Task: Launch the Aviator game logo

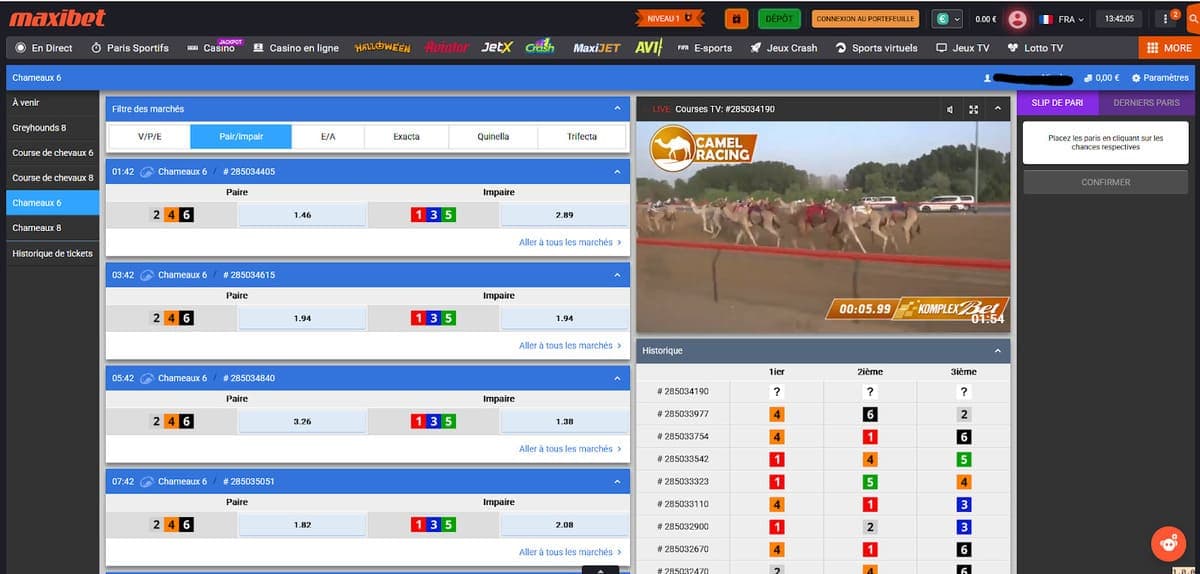Action: click(446, 47)
